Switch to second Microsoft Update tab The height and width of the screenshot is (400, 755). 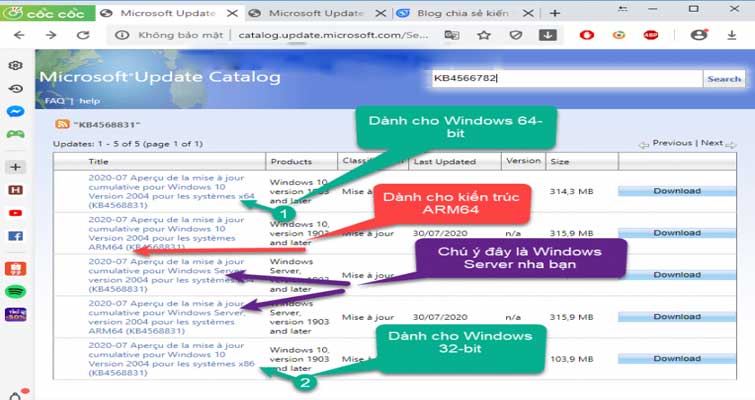pos(315,13)
